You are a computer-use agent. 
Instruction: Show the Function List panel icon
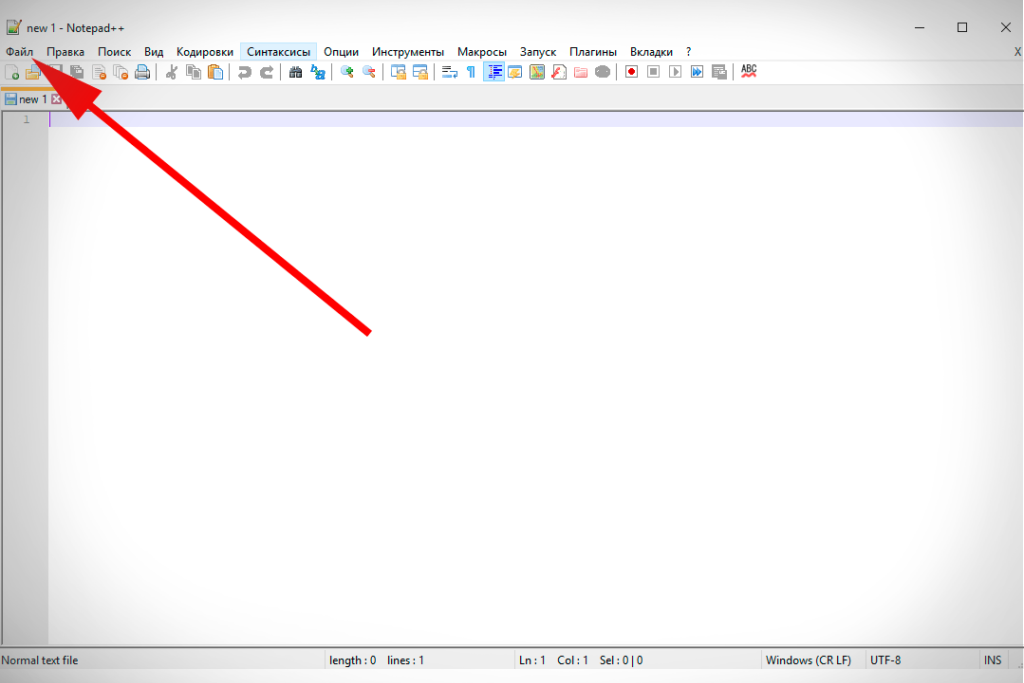click(x=559, y=72)
